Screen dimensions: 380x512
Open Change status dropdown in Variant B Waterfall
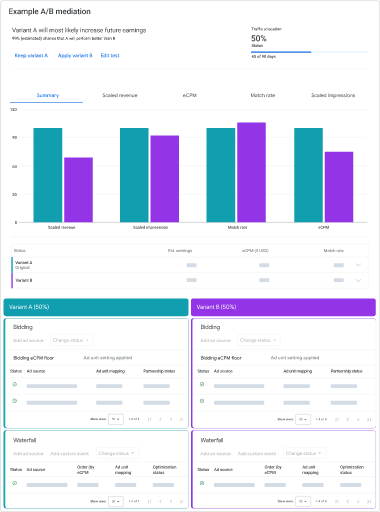coord(305,453)
